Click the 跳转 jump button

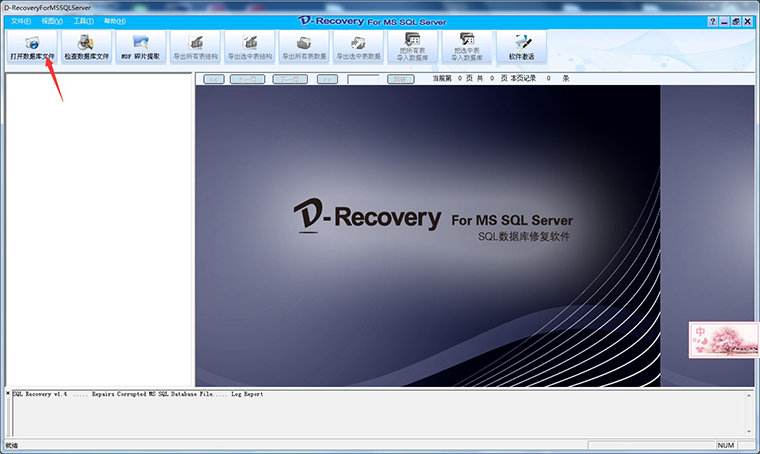(400, 79)
